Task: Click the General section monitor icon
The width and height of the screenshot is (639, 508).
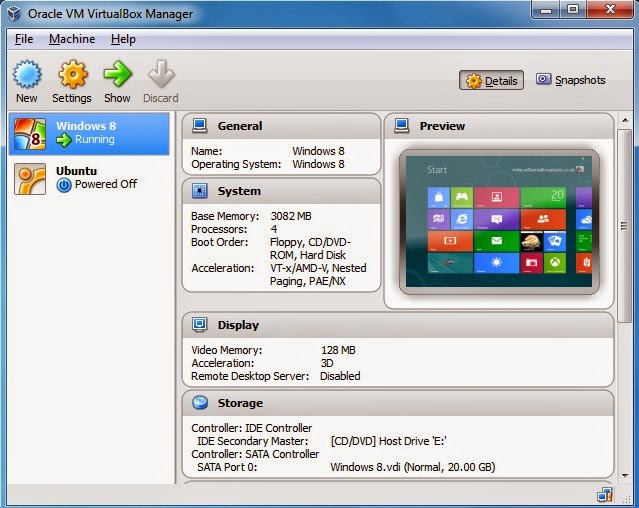Action: (x=200, y=125)
